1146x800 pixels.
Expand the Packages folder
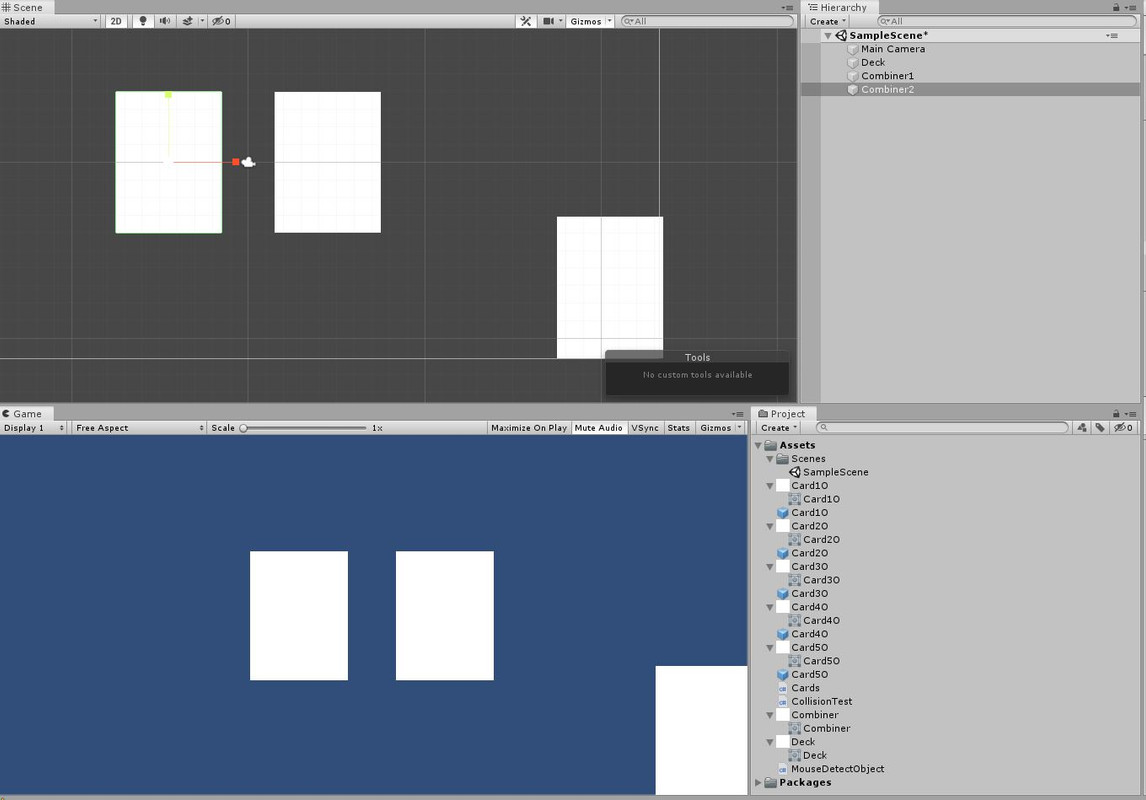point(759,782)
